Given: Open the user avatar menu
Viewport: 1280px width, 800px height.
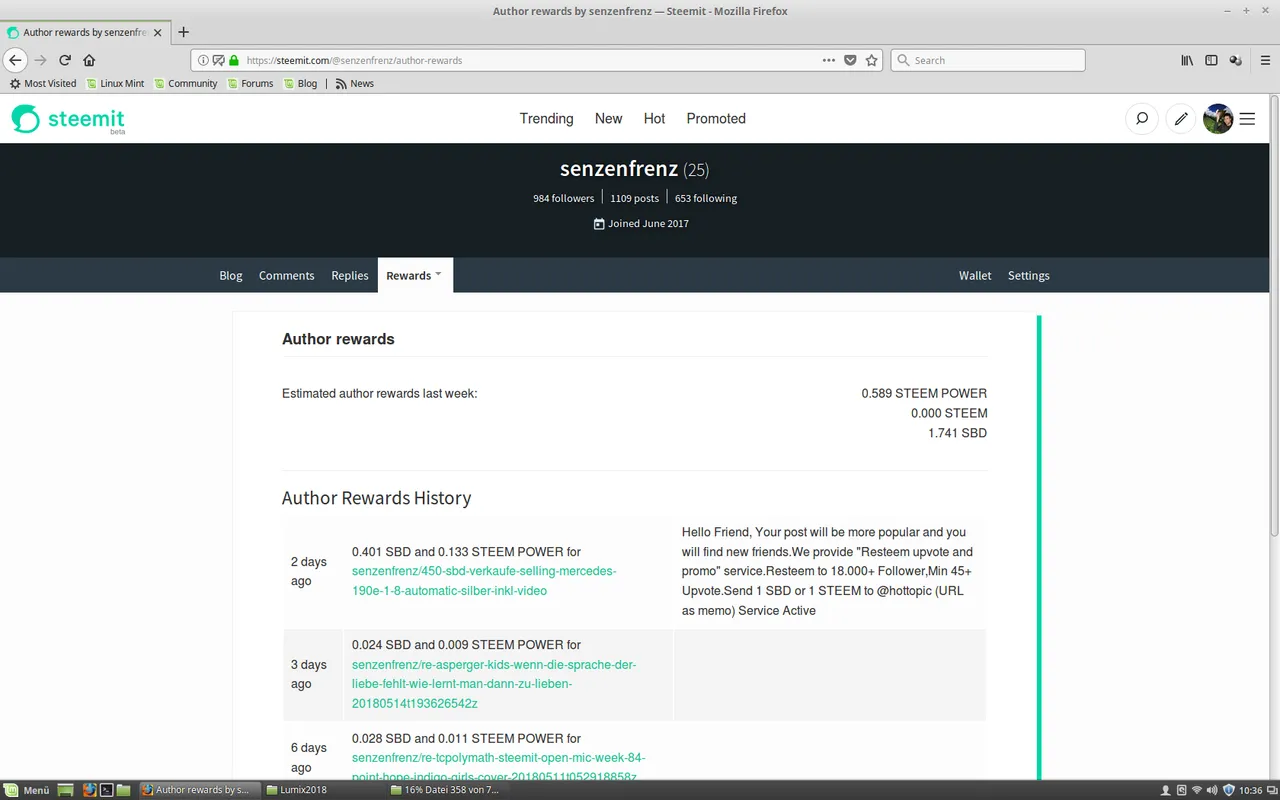Looking at the screenshot, I should click(1218, 118).
